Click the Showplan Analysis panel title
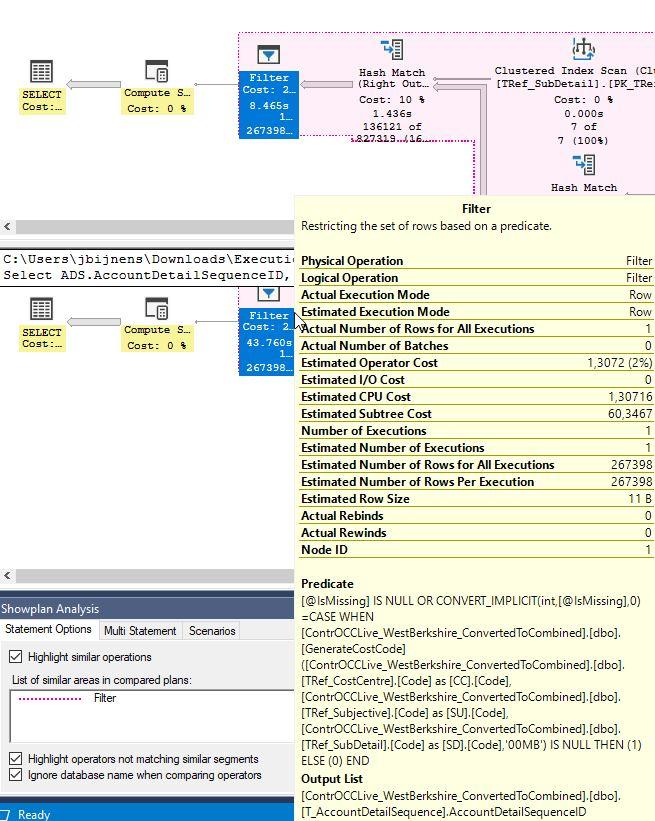This screenshot has height=821, width=655. point(50,609)
